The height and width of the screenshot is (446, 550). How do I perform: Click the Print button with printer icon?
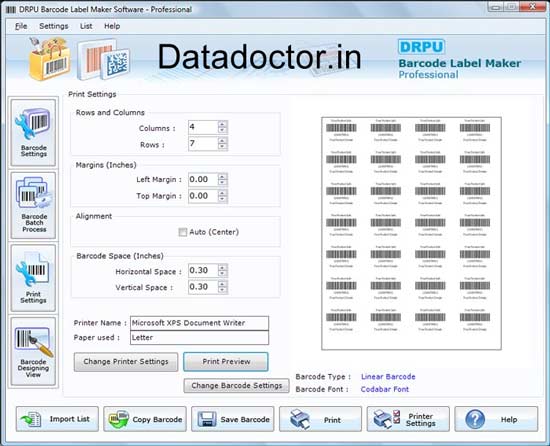(320, 419)
